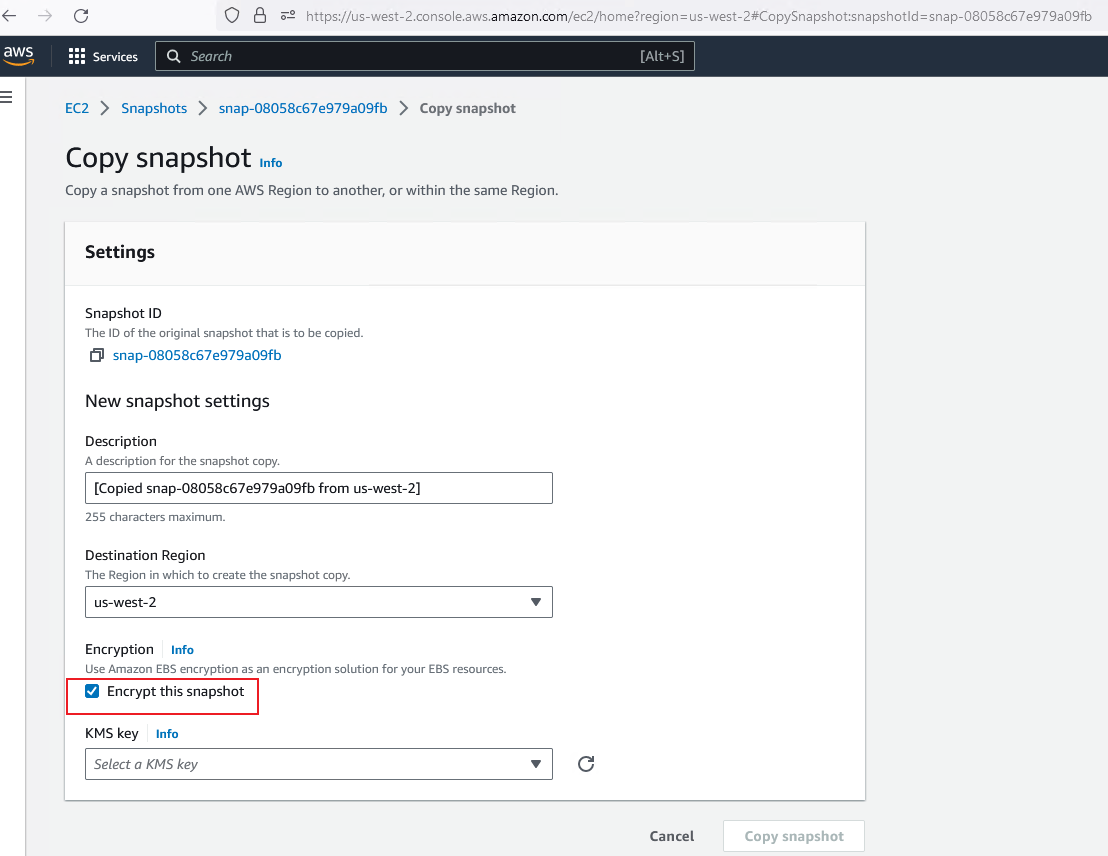The image size is (1108, 856).
Task: Open the Services grid menu
Action: pyautogui.click(x=102, y=57)
